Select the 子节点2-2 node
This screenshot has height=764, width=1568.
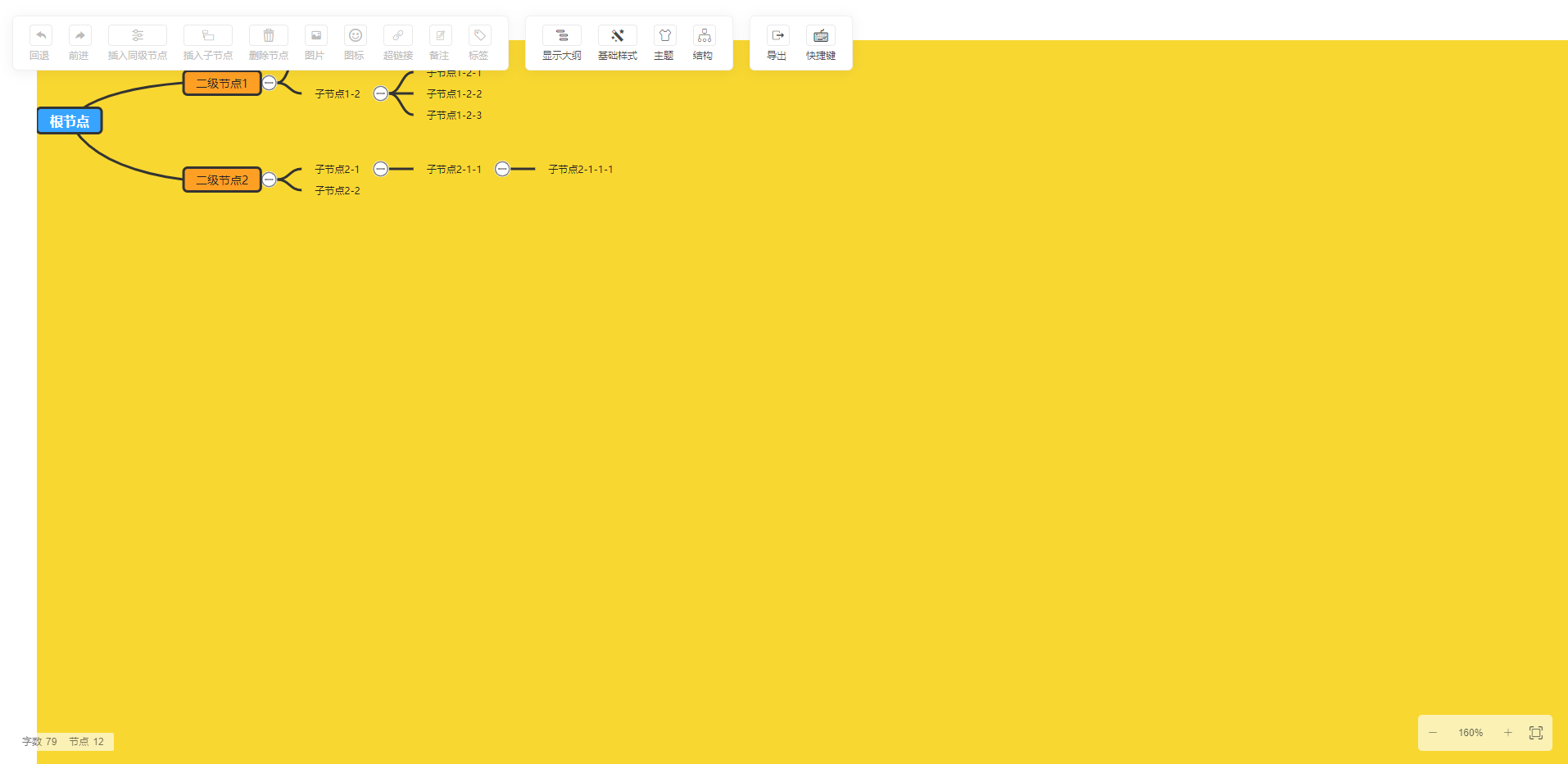pyautogui.click(x=338, y=190)
